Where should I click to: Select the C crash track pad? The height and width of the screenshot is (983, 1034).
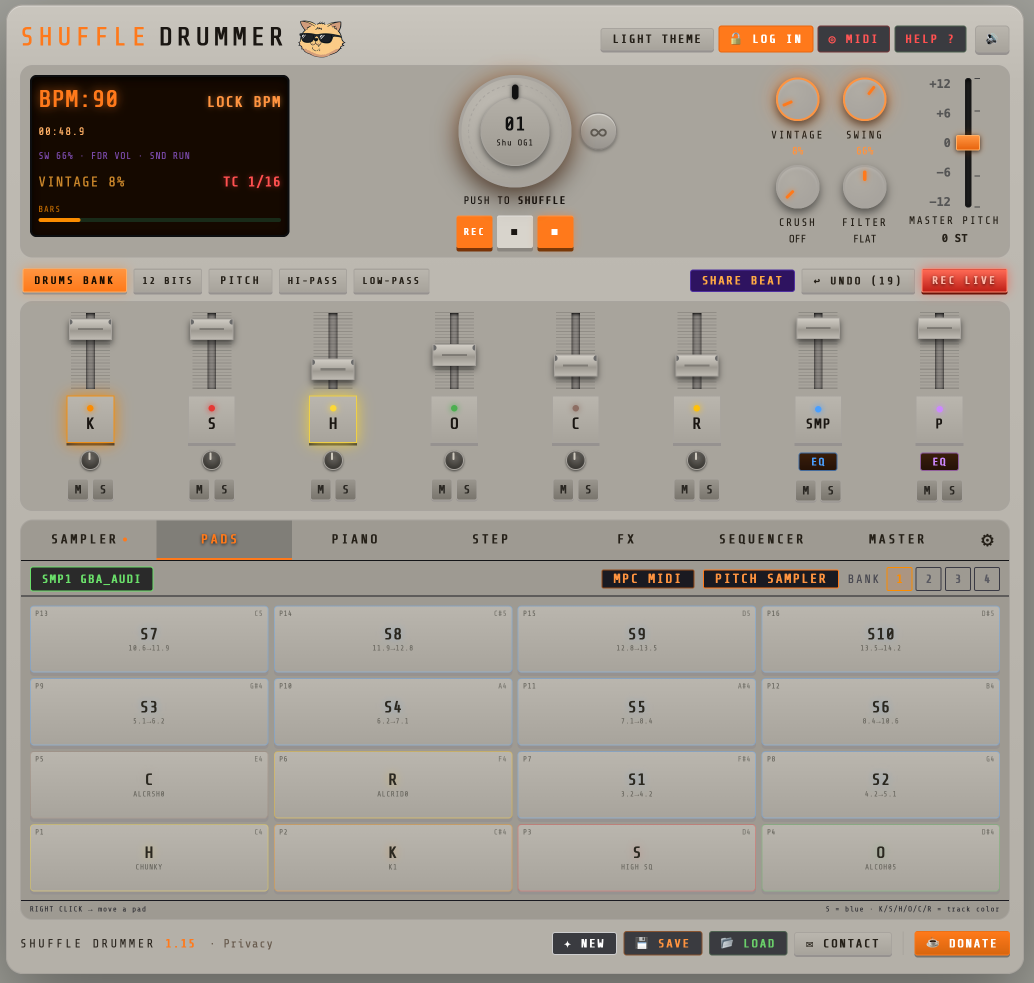click(x=575, y=419)
